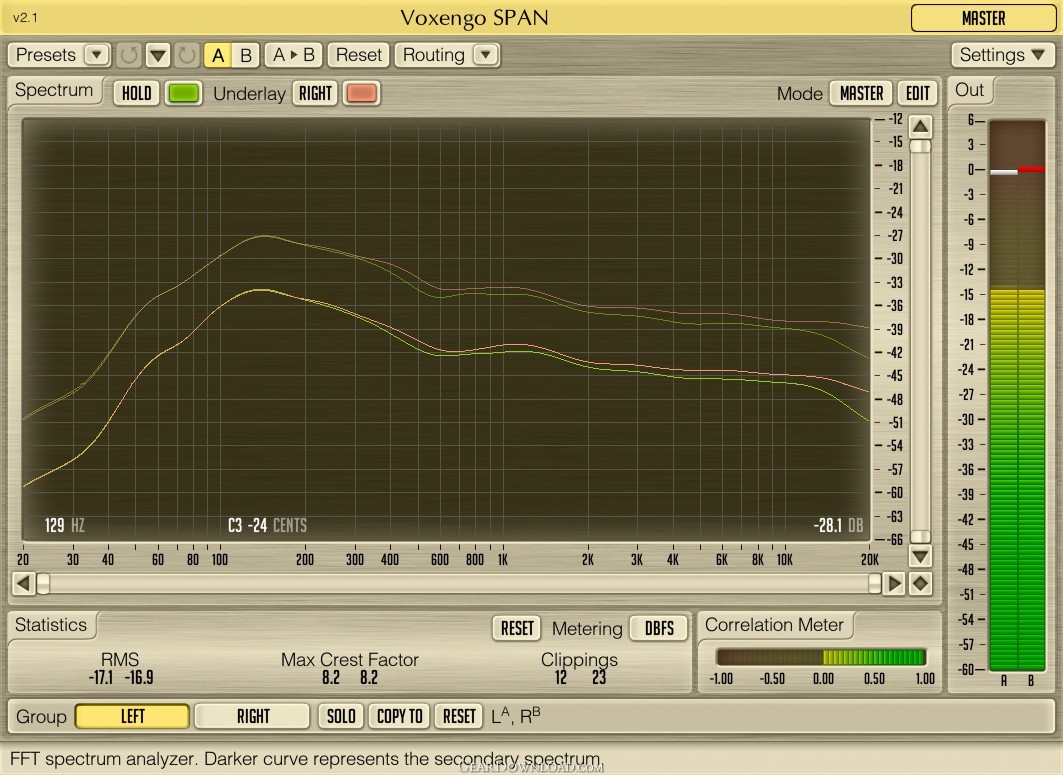Select the Statistics tab
The height and width of the screenshot is (775, 1063).
(52, 625)
